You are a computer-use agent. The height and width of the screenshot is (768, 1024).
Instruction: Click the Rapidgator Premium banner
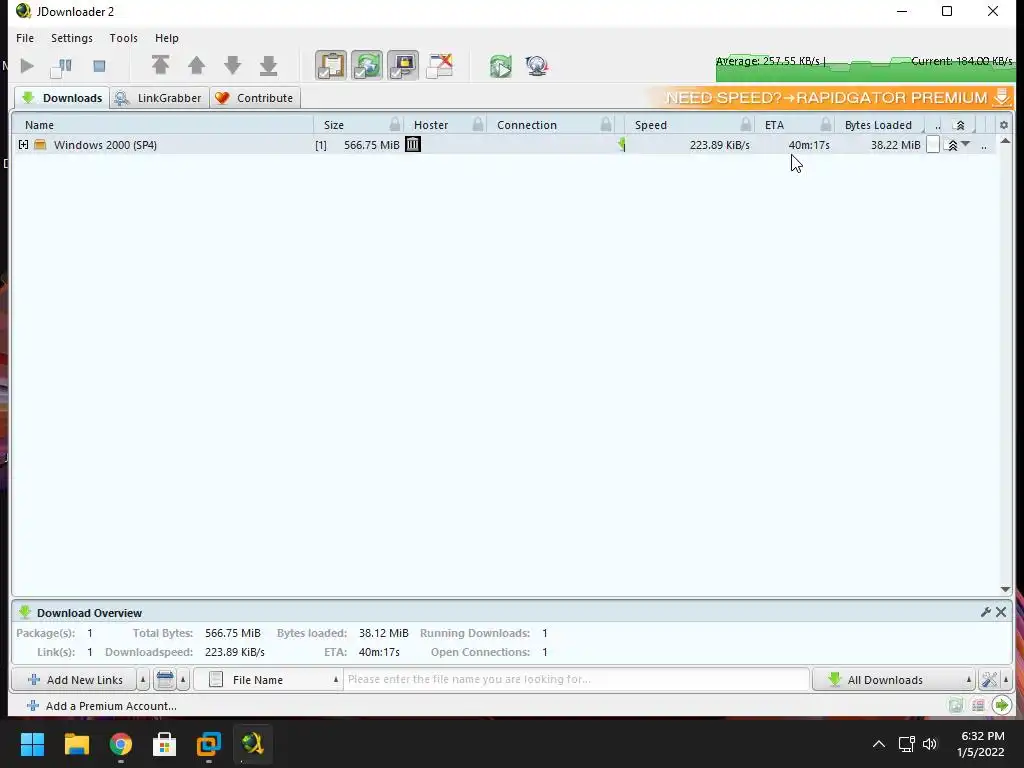coord(831,97)
